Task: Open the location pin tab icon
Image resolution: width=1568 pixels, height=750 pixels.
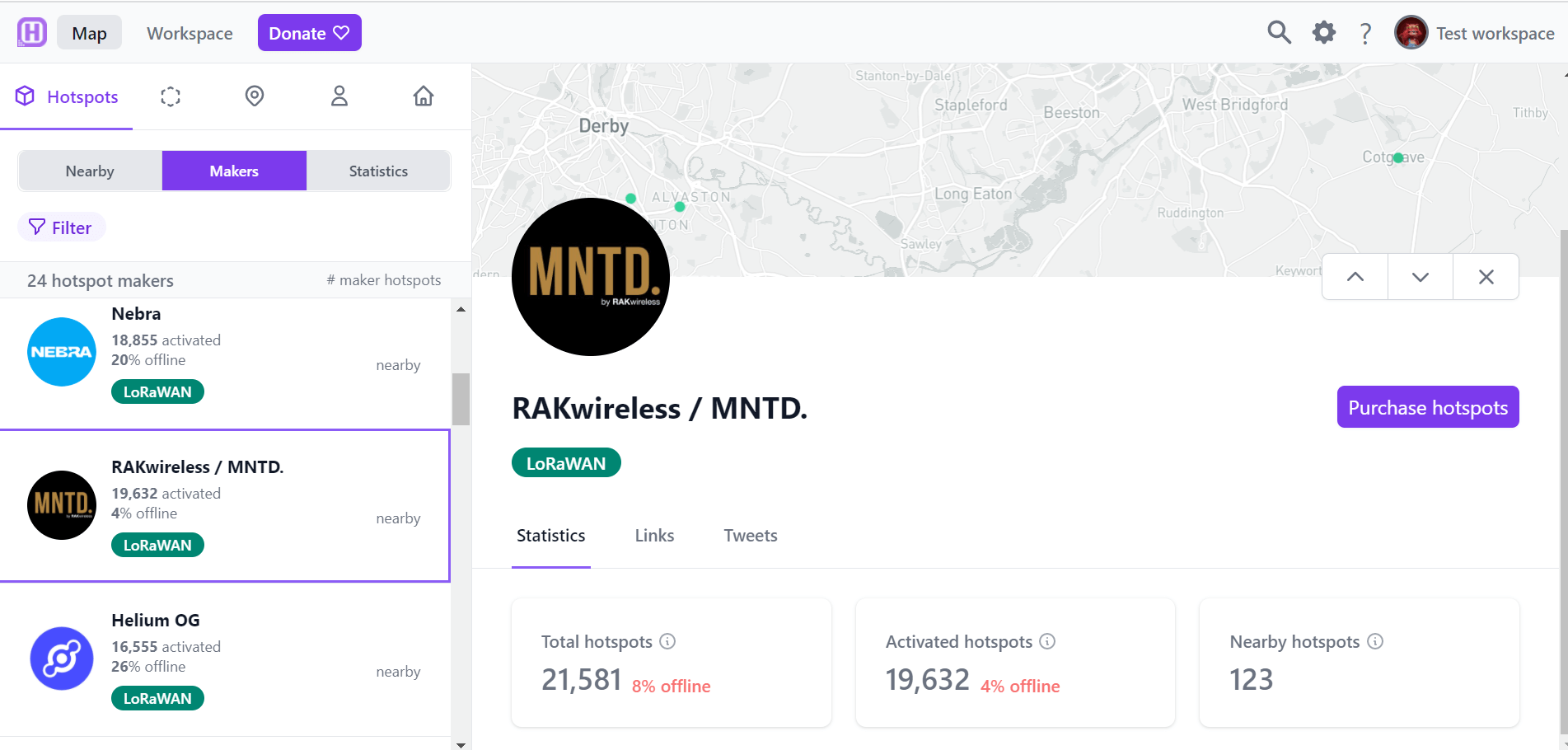Action: tap(255, 96)
